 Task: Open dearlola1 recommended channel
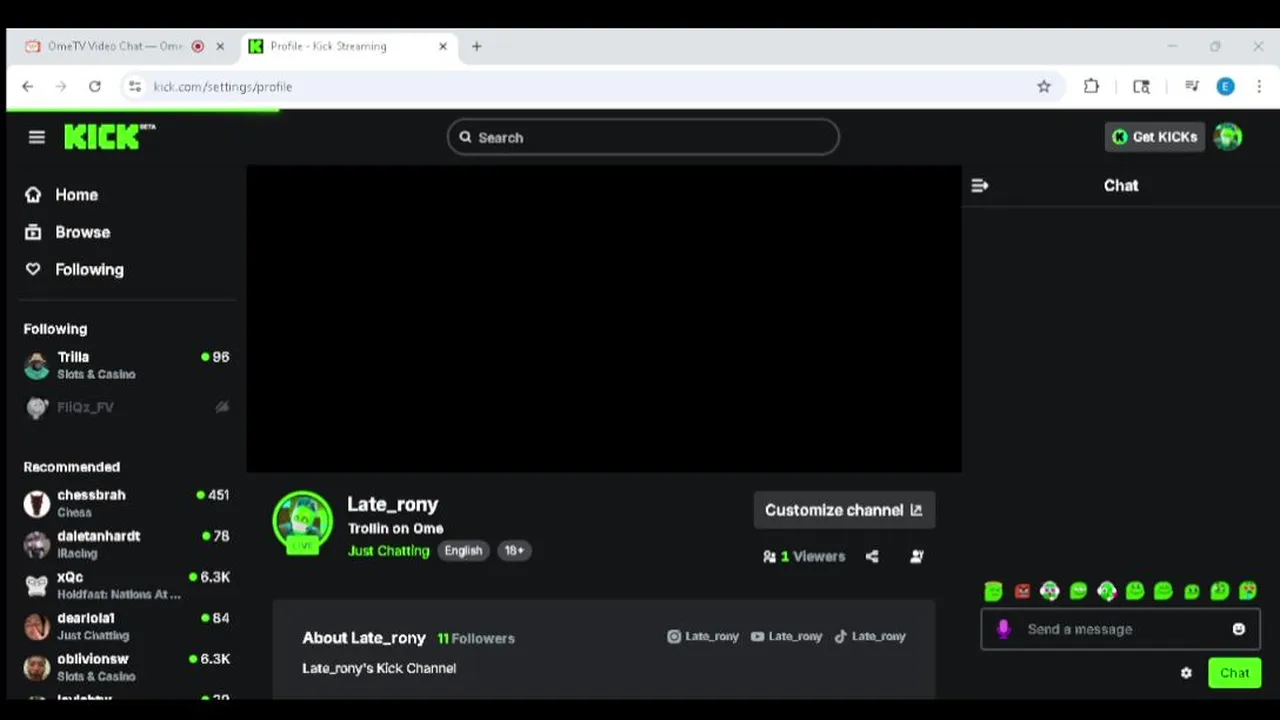[x=127, y=626]
